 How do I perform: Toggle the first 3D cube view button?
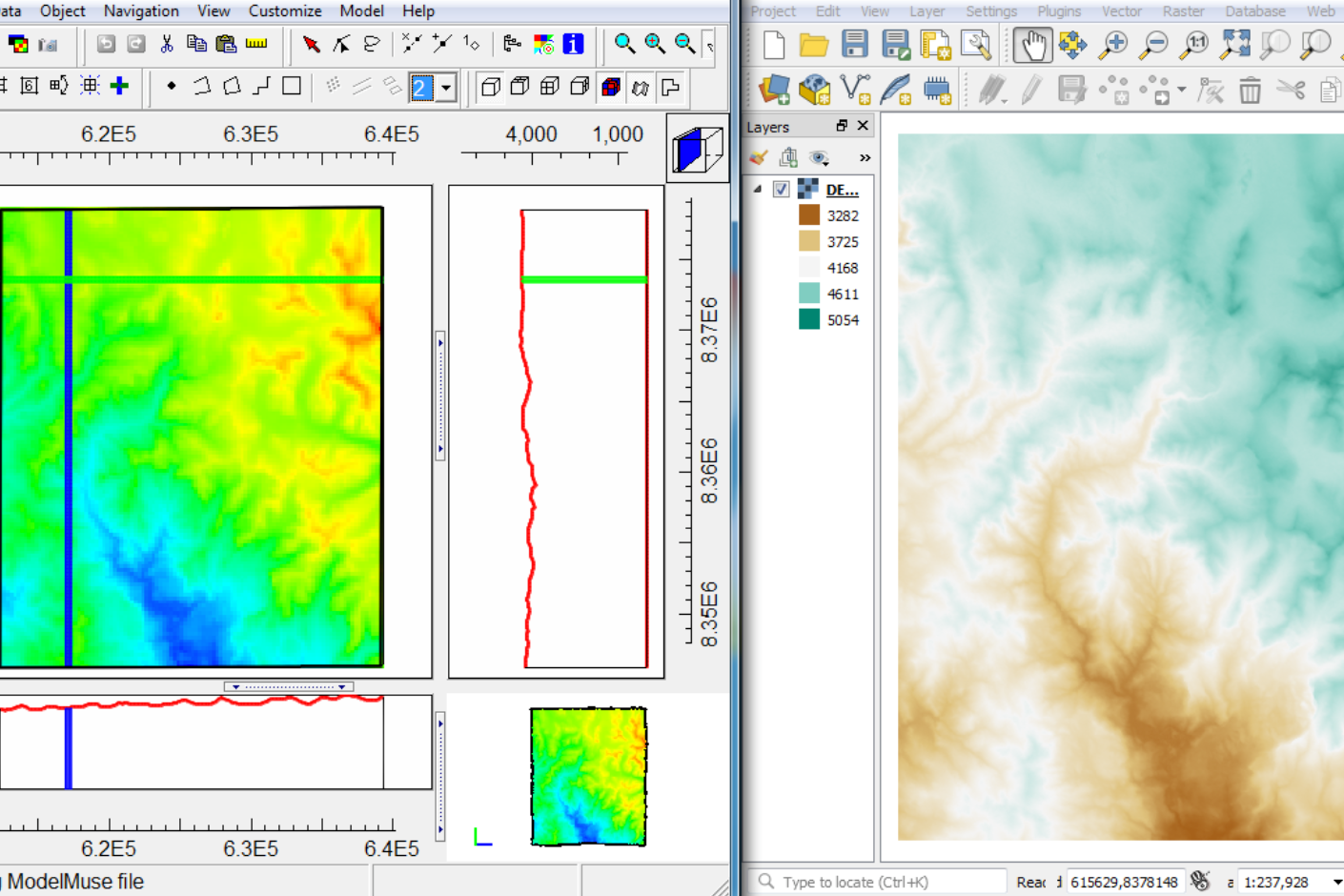coord(490,87)
